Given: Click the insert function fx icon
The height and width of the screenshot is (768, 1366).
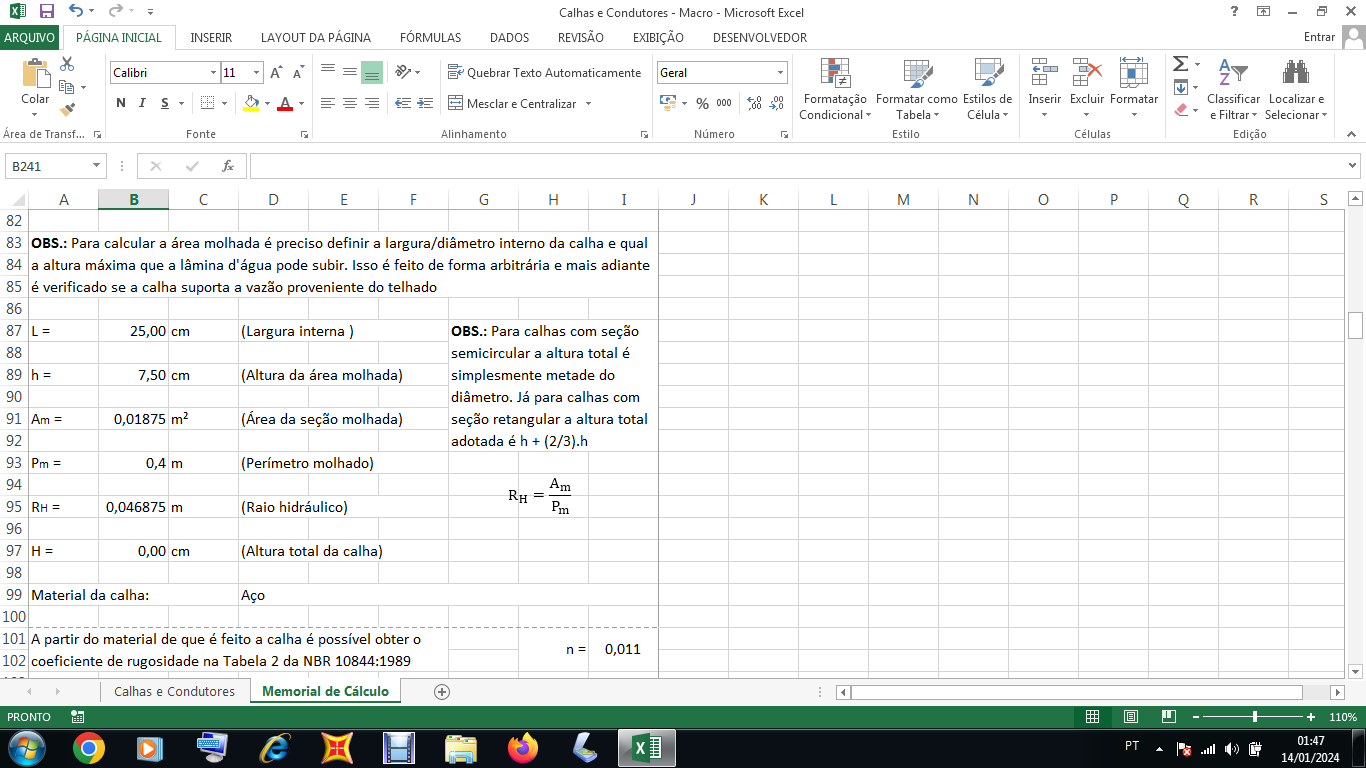Looking at the screenshot, I should pyautogui.click(x=228, y=166).
